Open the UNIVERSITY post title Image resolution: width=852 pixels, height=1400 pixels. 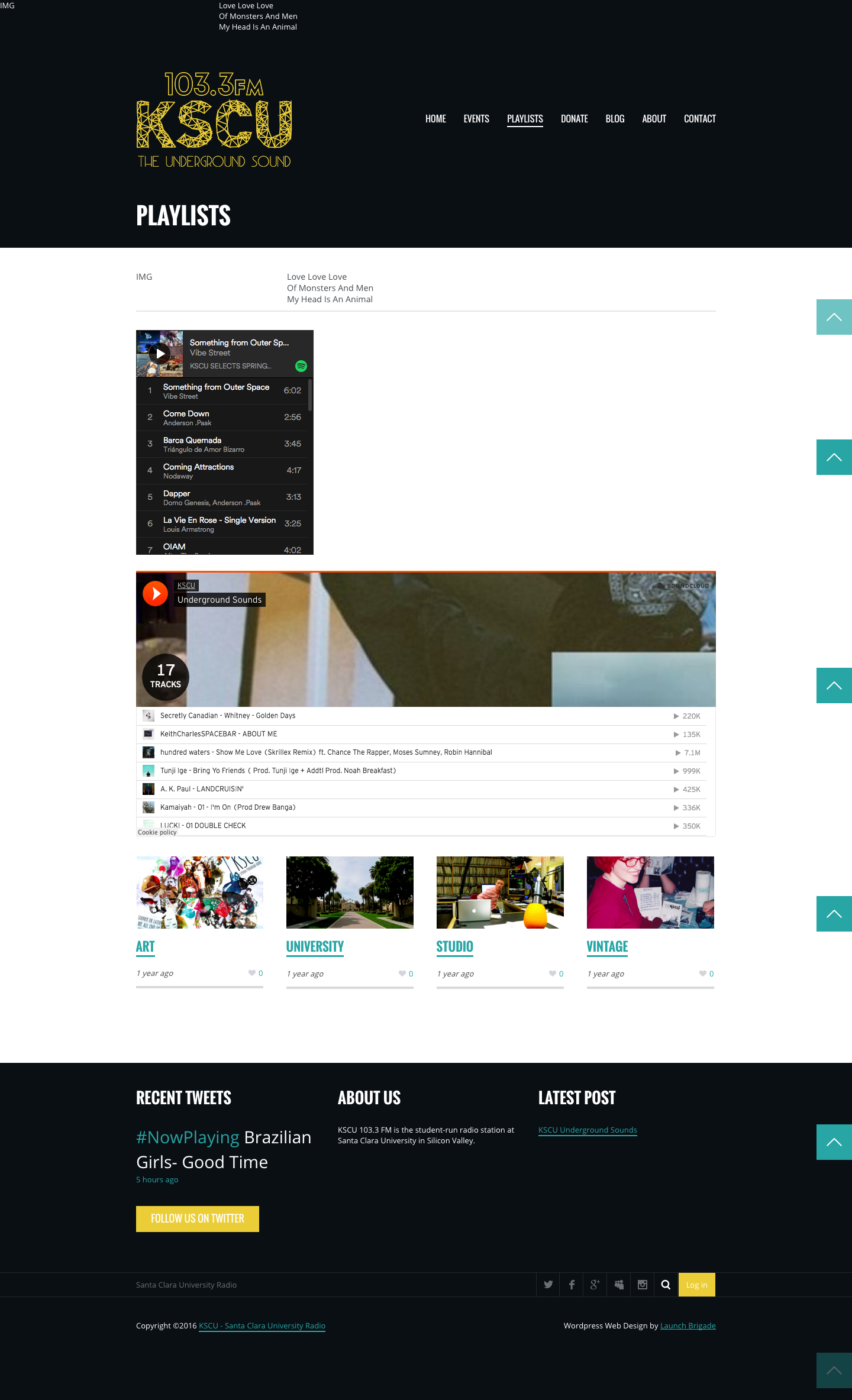(x=315, y=946)
